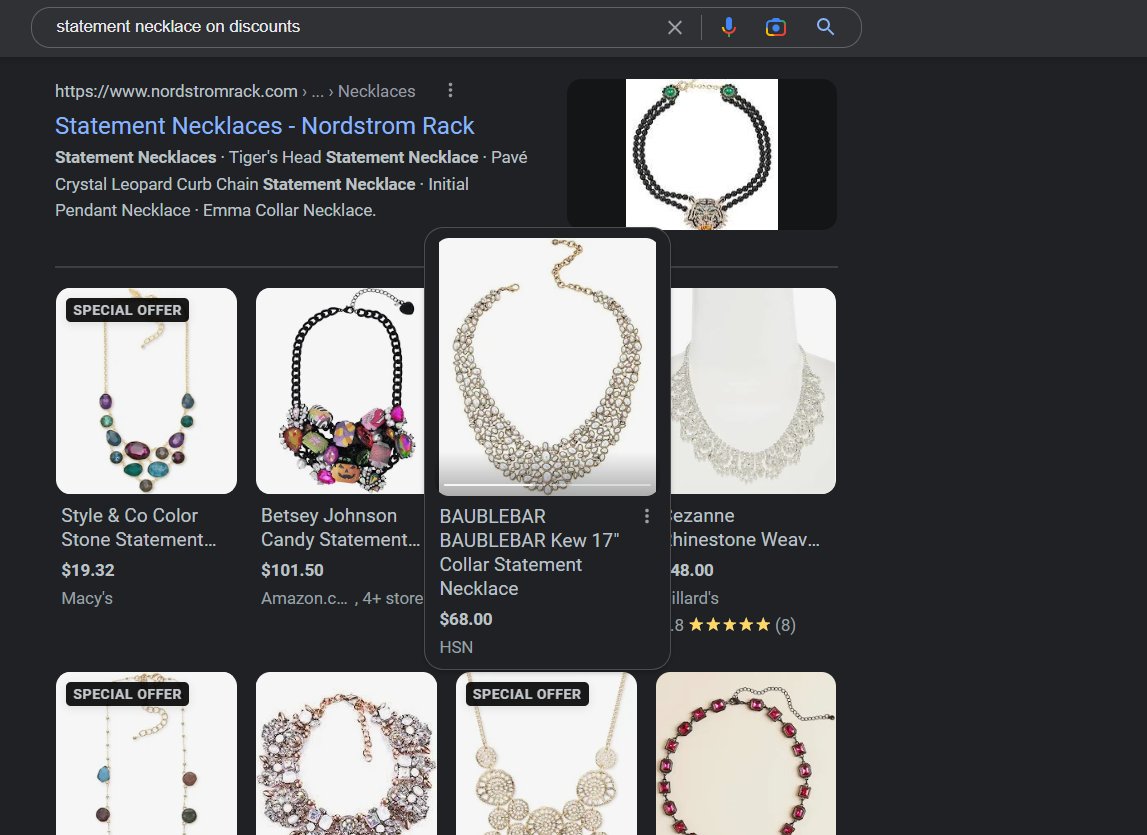Open bottom-row multicolor stone drop necklace image

(x=146, y=754)
